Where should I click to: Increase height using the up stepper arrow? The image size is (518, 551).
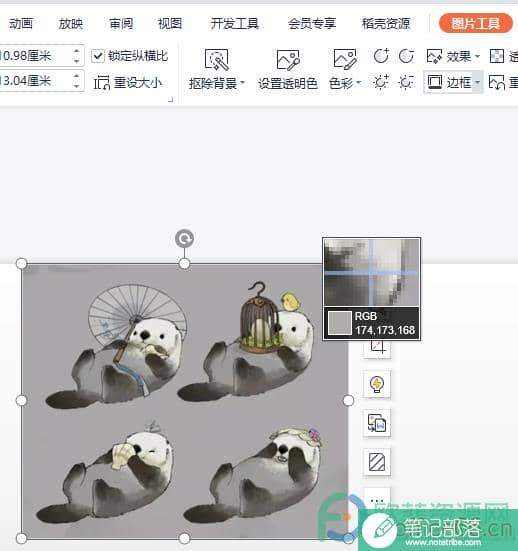[76, 51]
